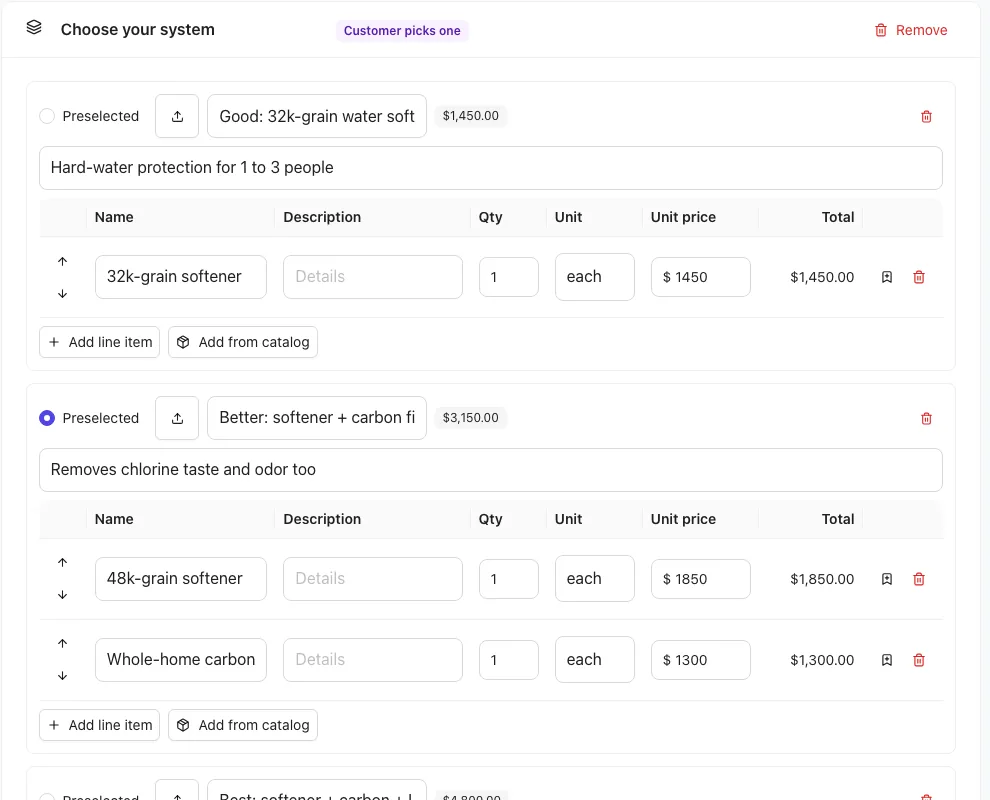This screenshot has height=800, width=990.
Task: Open unit dropdown for 48k-grain softener
Action: click(x=595, y=578)
